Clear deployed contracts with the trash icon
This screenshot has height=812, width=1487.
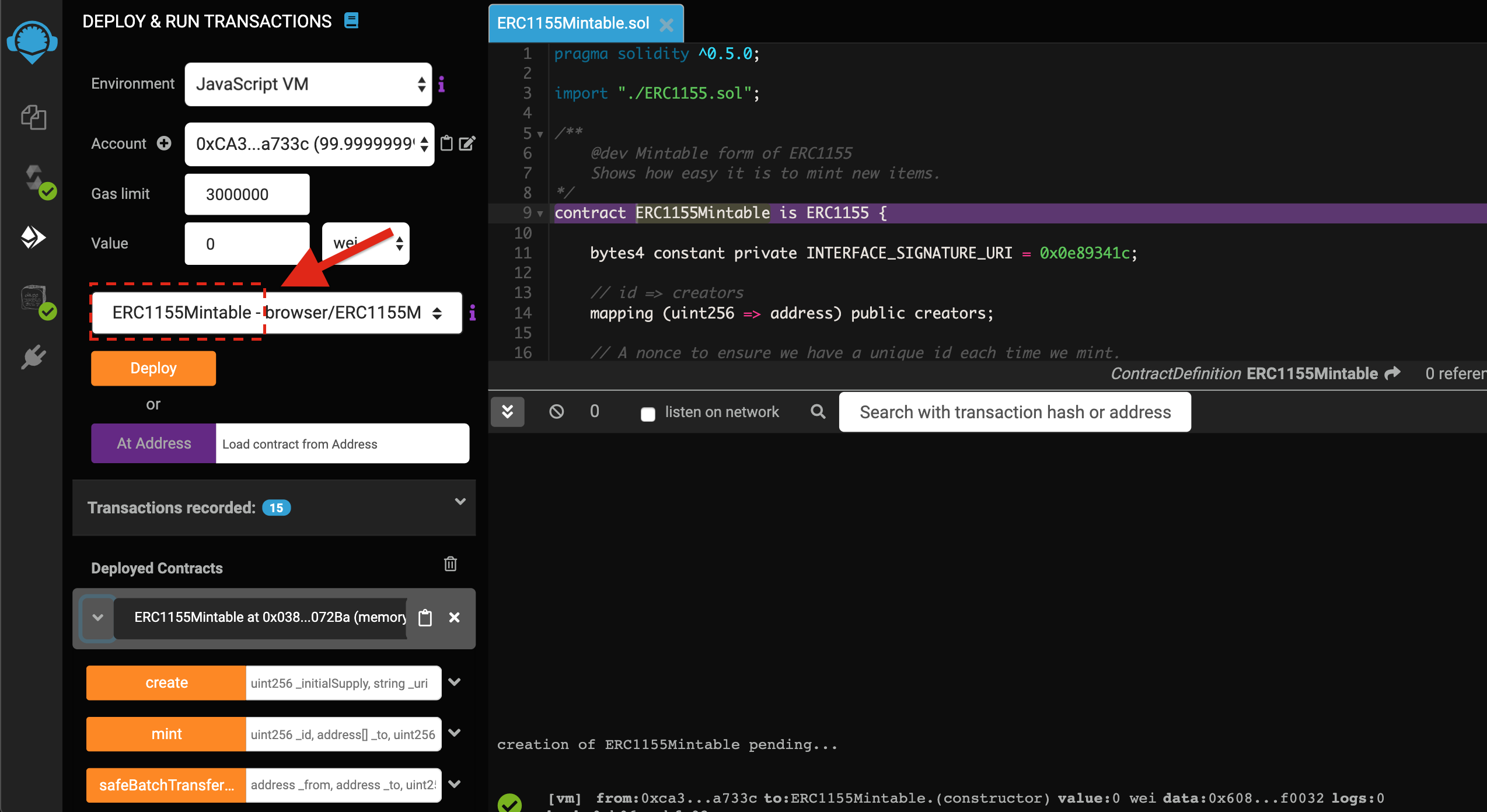[451, 564]
